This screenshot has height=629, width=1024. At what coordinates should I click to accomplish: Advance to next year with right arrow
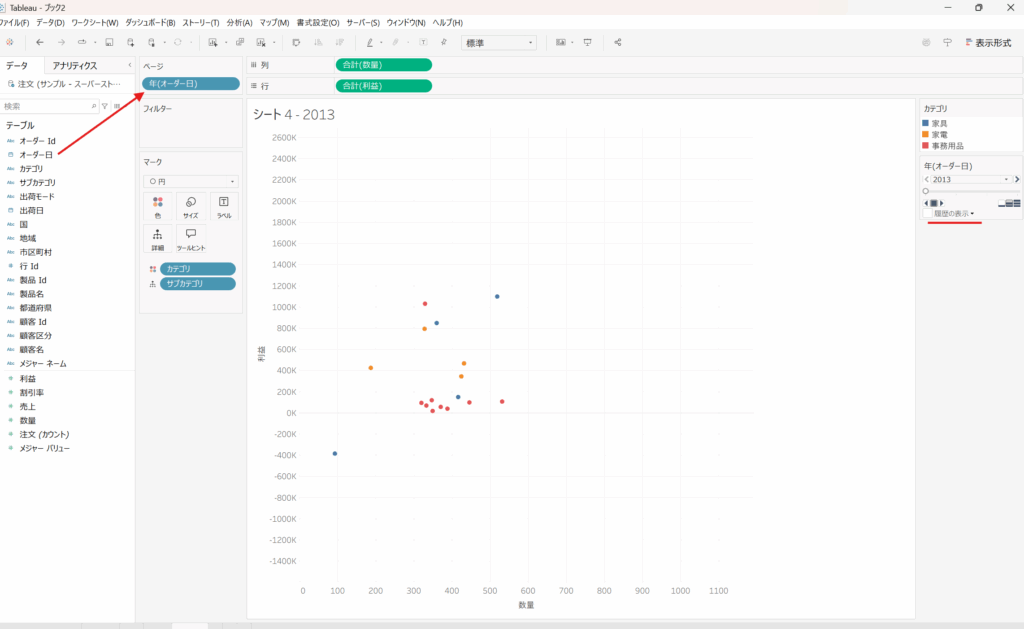click(1017, 179)
